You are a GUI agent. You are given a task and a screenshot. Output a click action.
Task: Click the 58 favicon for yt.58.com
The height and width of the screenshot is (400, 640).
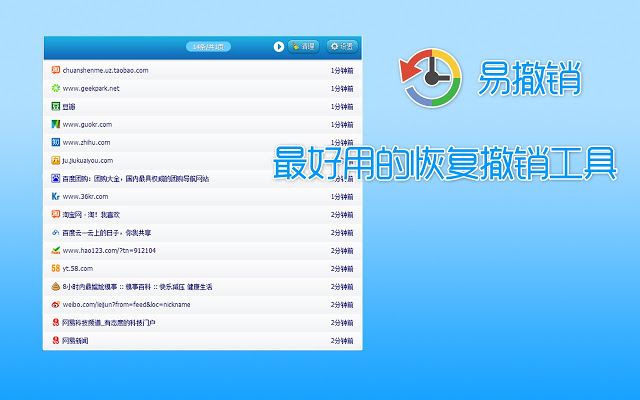click(56, 268)
